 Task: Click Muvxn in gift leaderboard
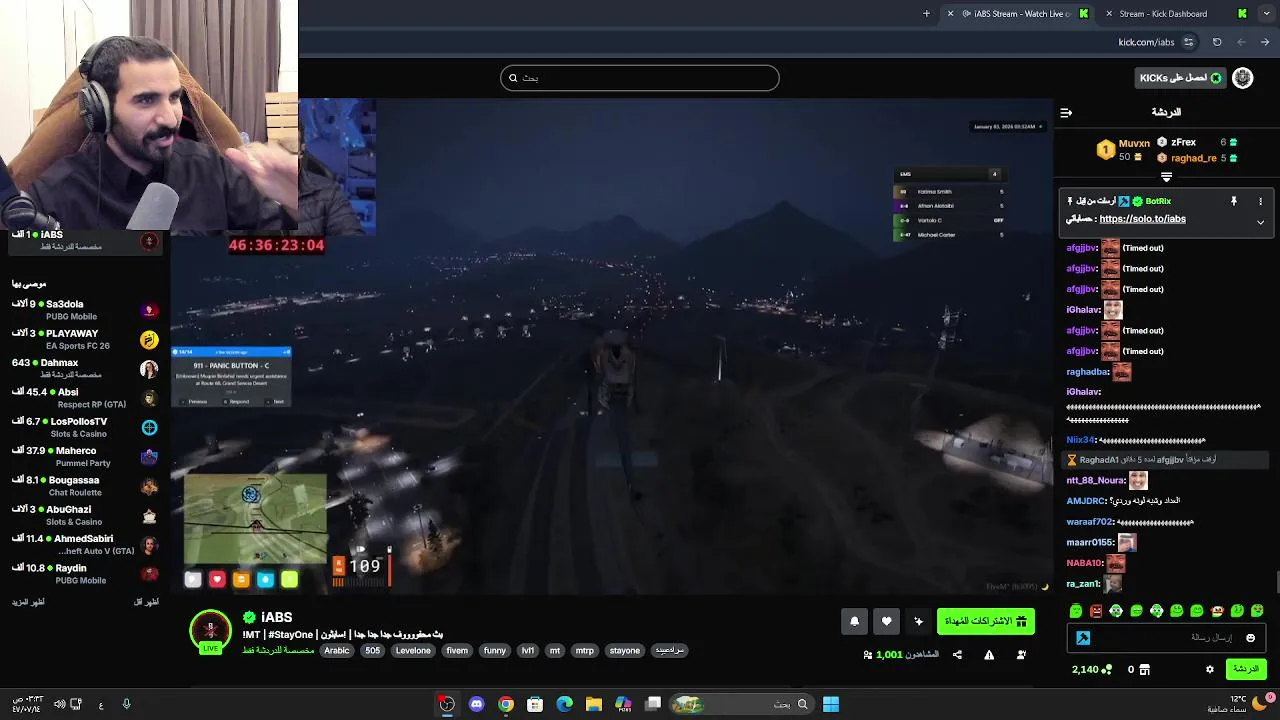[x=1134, y=143]
